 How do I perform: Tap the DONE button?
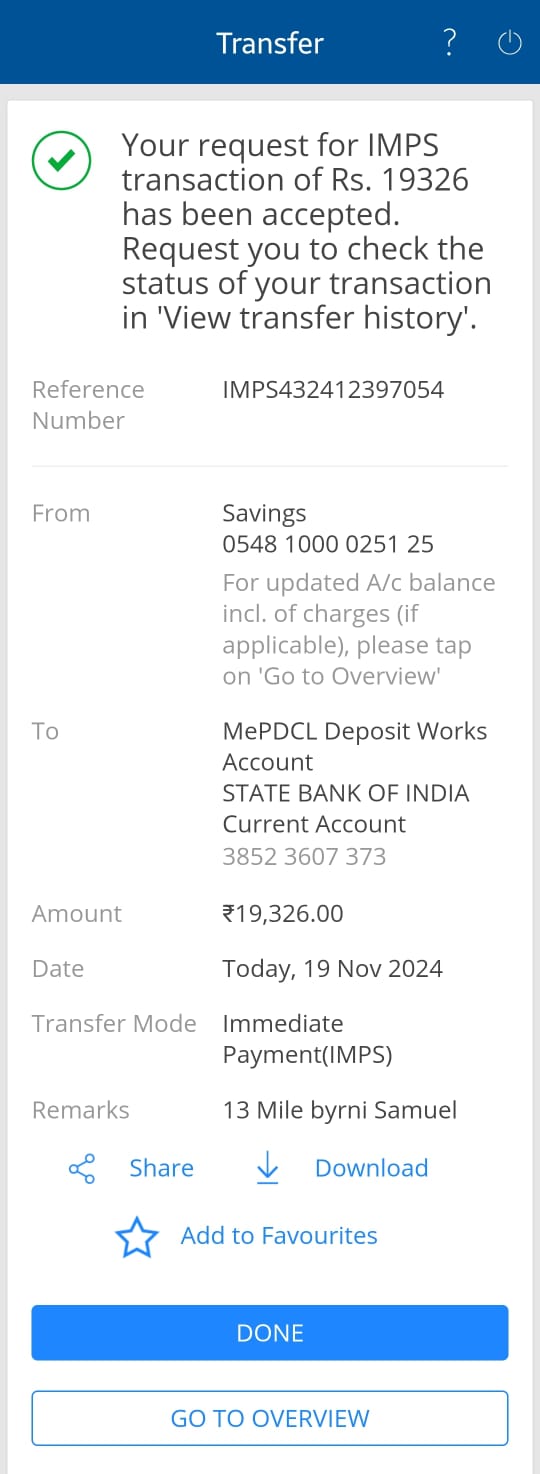[x=270, y=1333]
